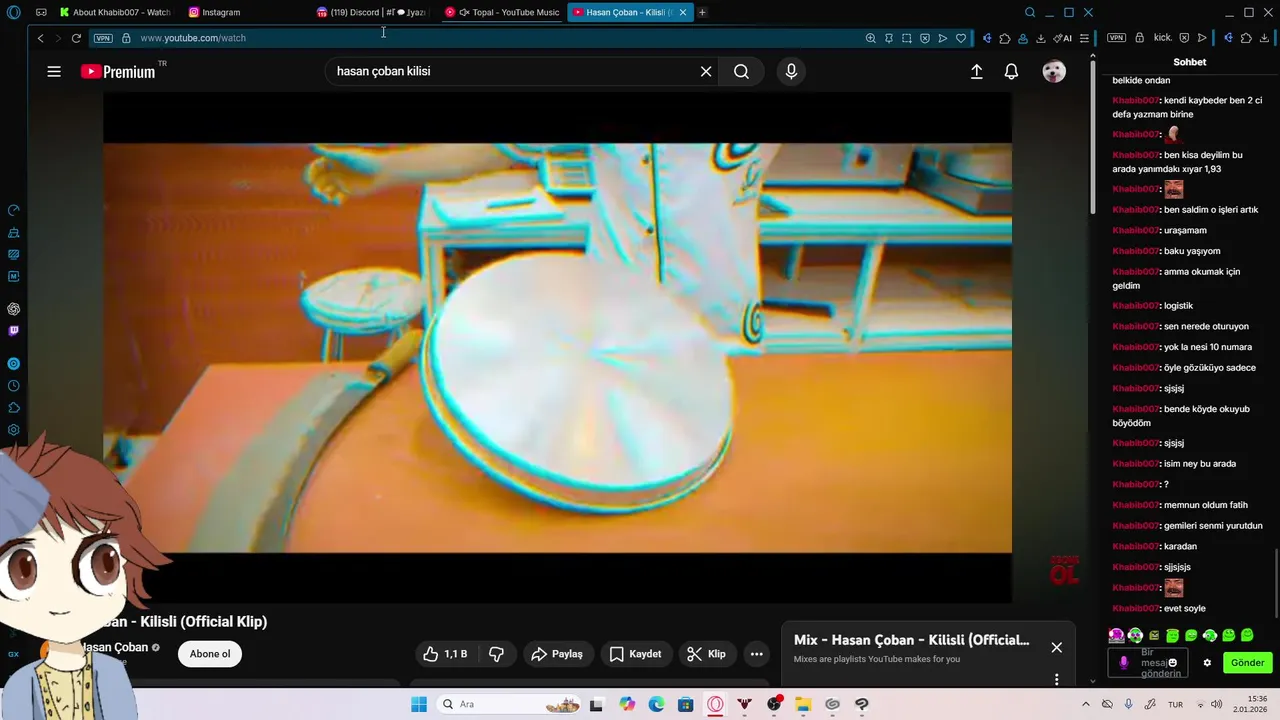Reload the page in the main browser
Screen dimensions: 1280x720
76,38
